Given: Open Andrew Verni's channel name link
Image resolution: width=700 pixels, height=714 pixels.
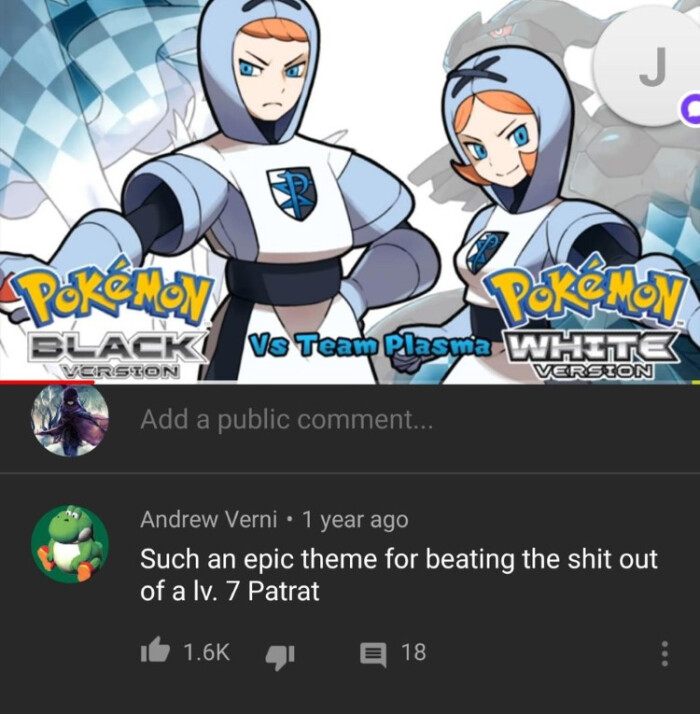Looking at the screenshot, I should (209, 519).
